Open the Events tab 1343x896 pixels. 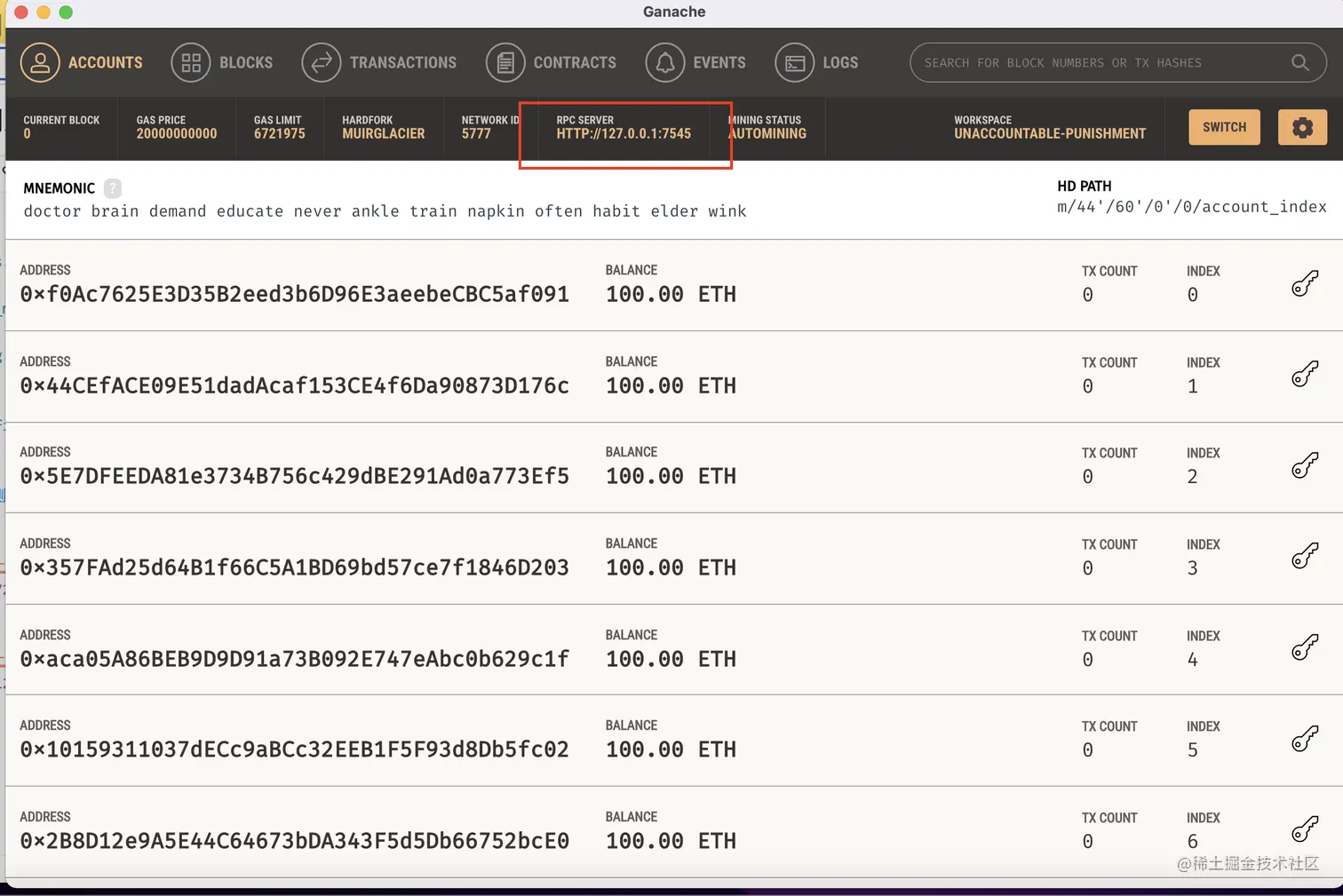[695, 63]
